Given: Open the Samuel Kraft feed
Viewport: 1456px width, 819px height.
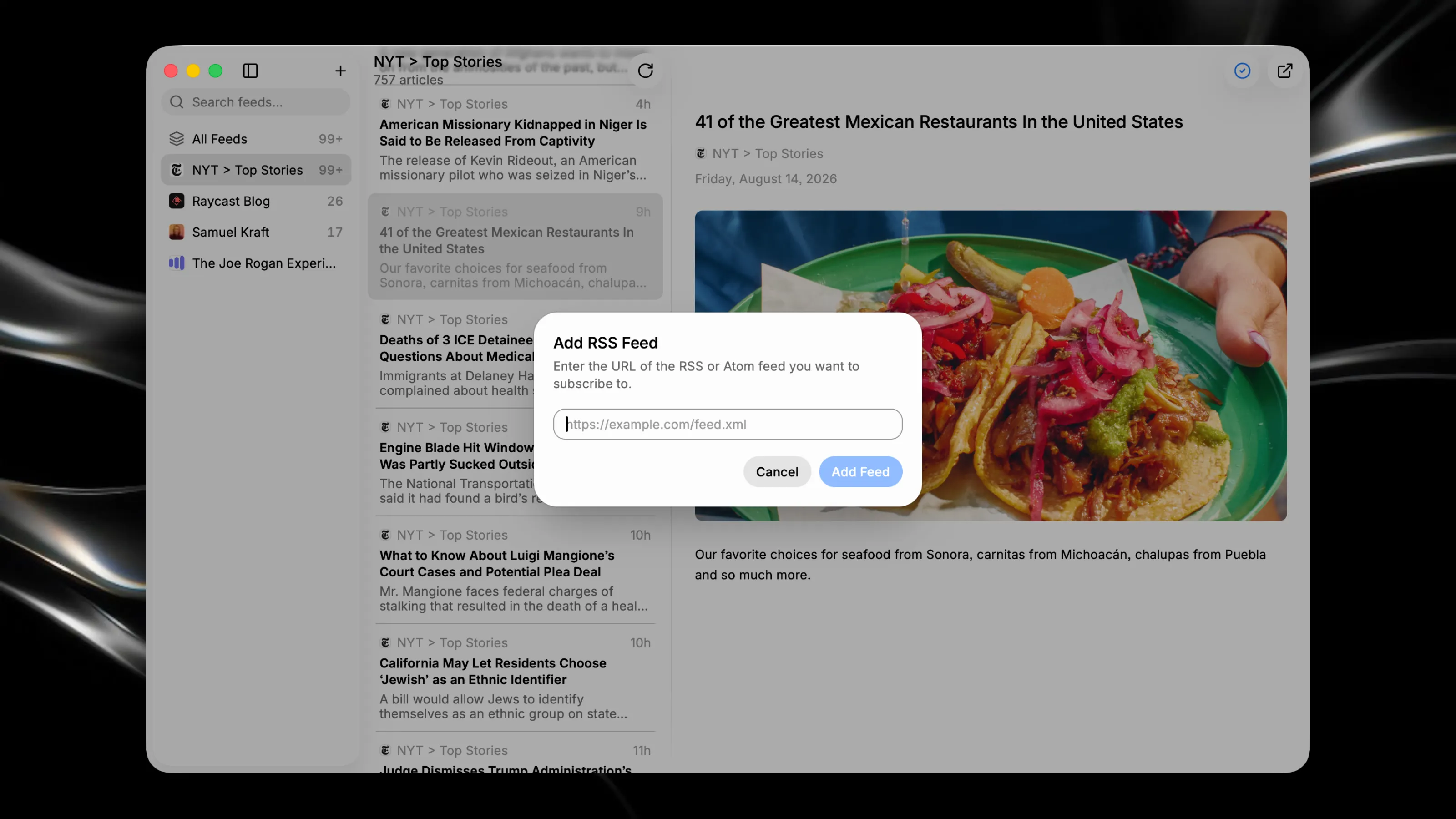Looking at the screenshot, I should click(x=256, y=232).
